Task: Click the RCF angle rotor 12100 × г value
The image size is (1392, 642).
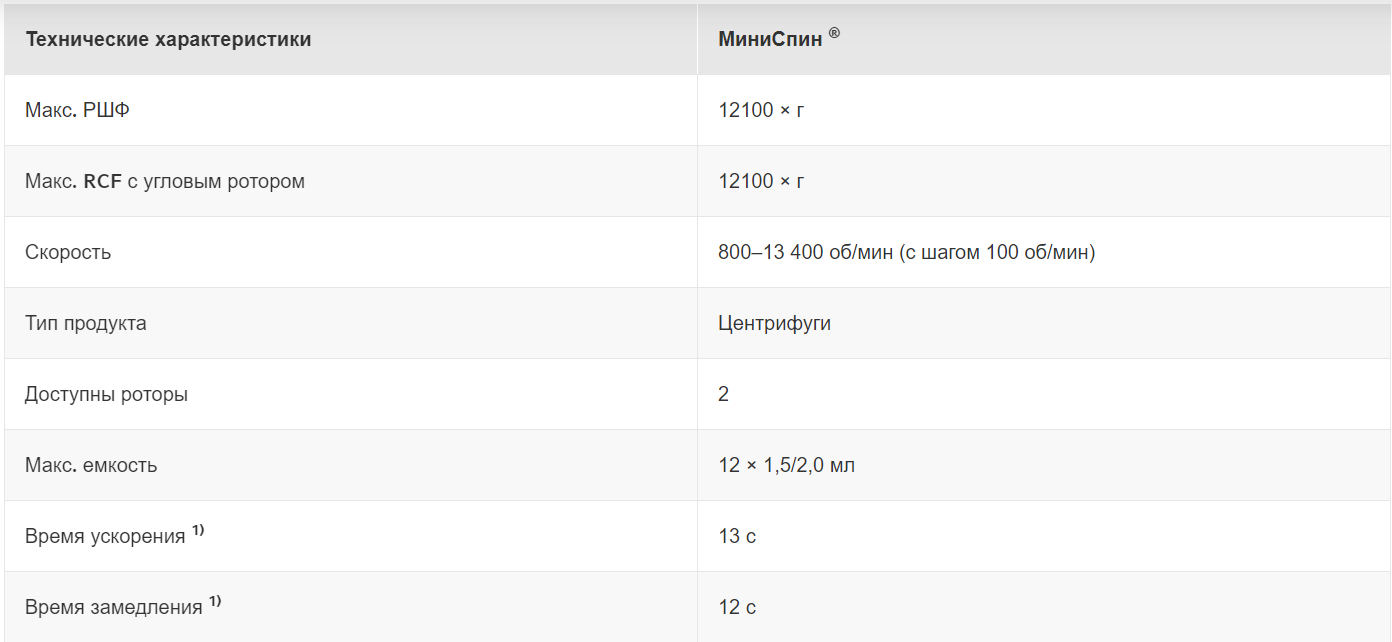Action: click(x=761, y=181)
